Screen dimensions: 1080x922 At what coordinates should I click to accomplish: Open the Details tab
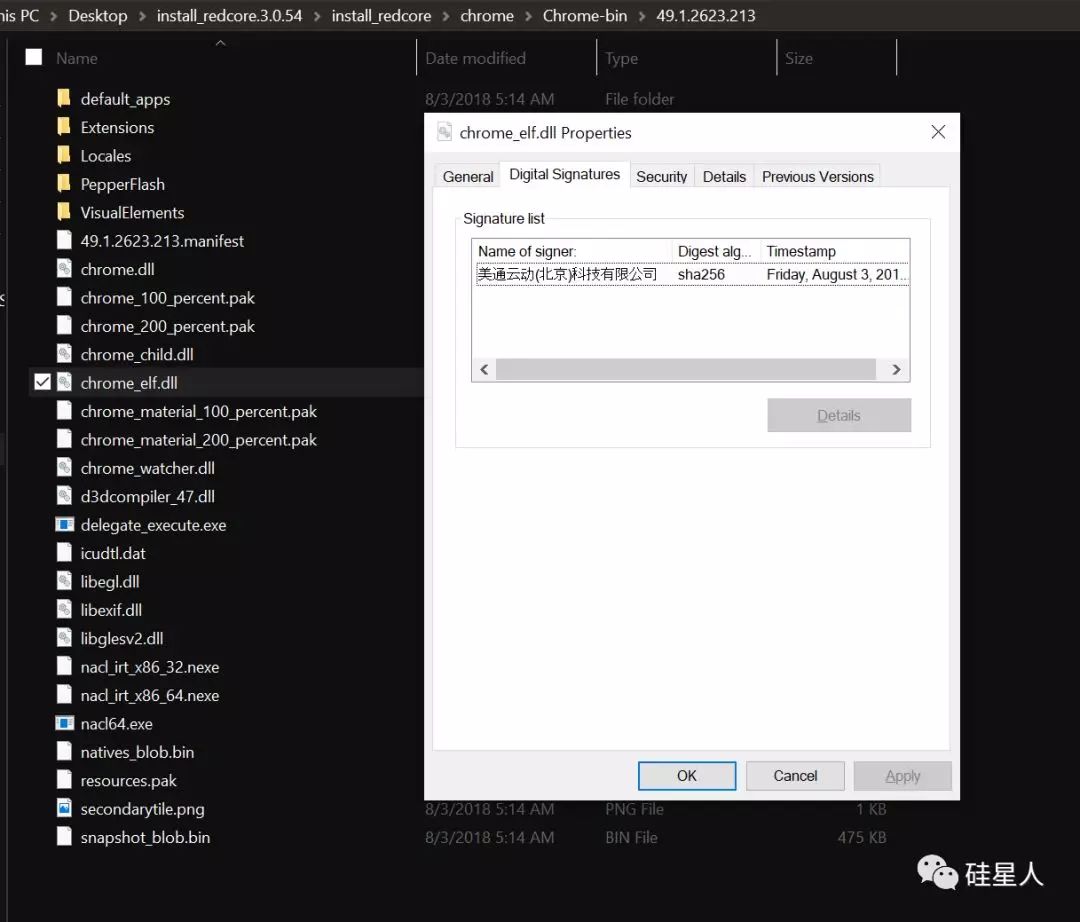(724, 176)
